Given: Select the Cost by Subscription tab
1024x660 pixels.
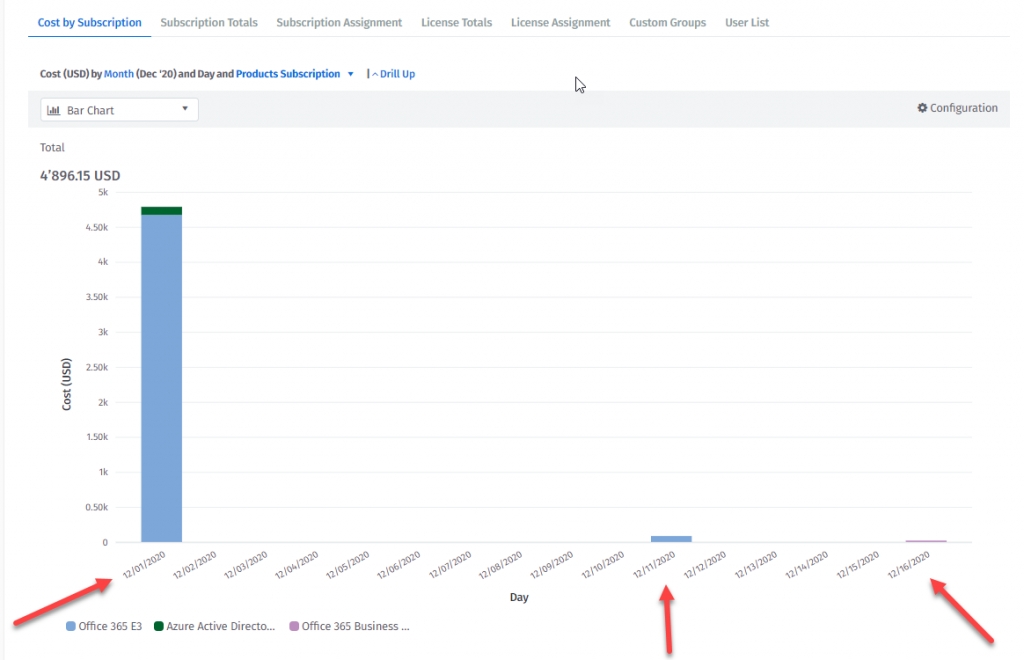Looking at the screenshot, I should pyautogui.click(x=89, y=22).
